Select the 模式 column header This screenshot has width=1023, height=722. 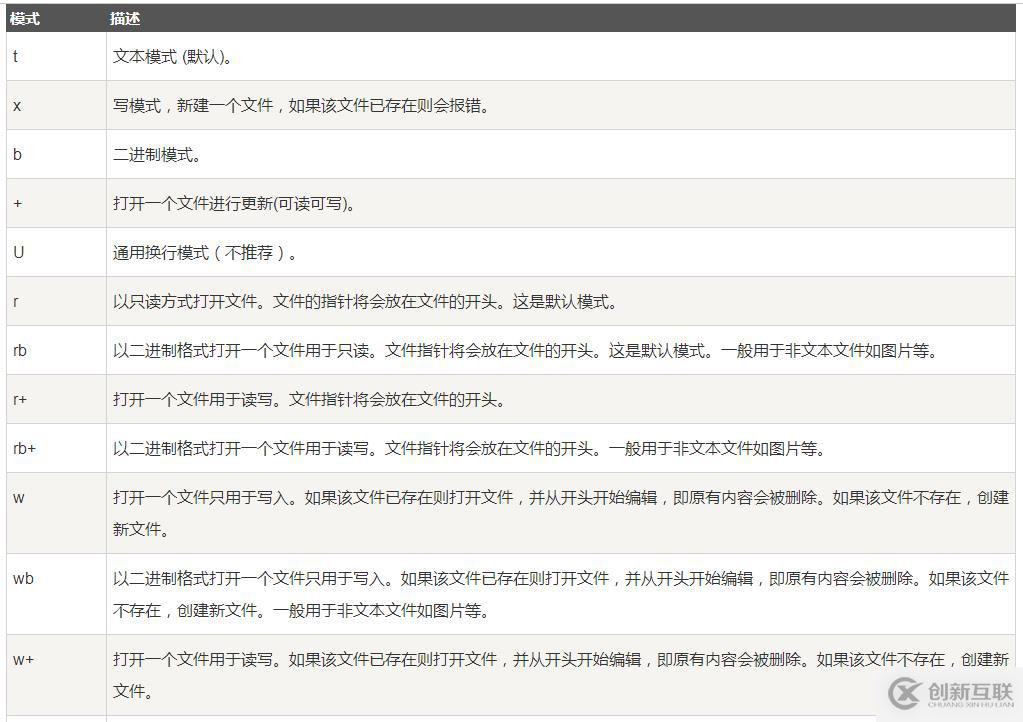point(25,18)
